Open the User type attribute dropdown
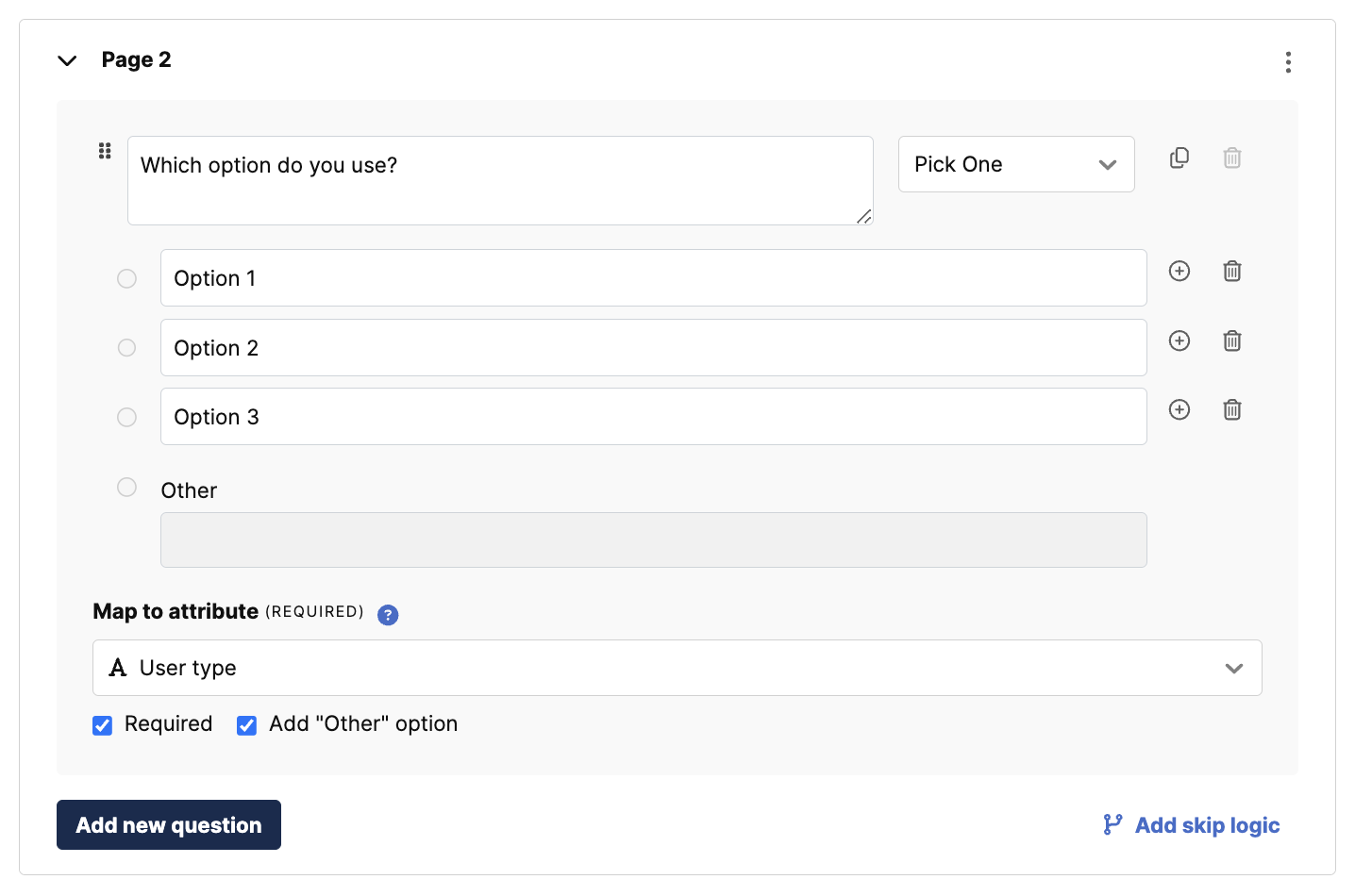The image size is (1355, 896). (677, 668)
